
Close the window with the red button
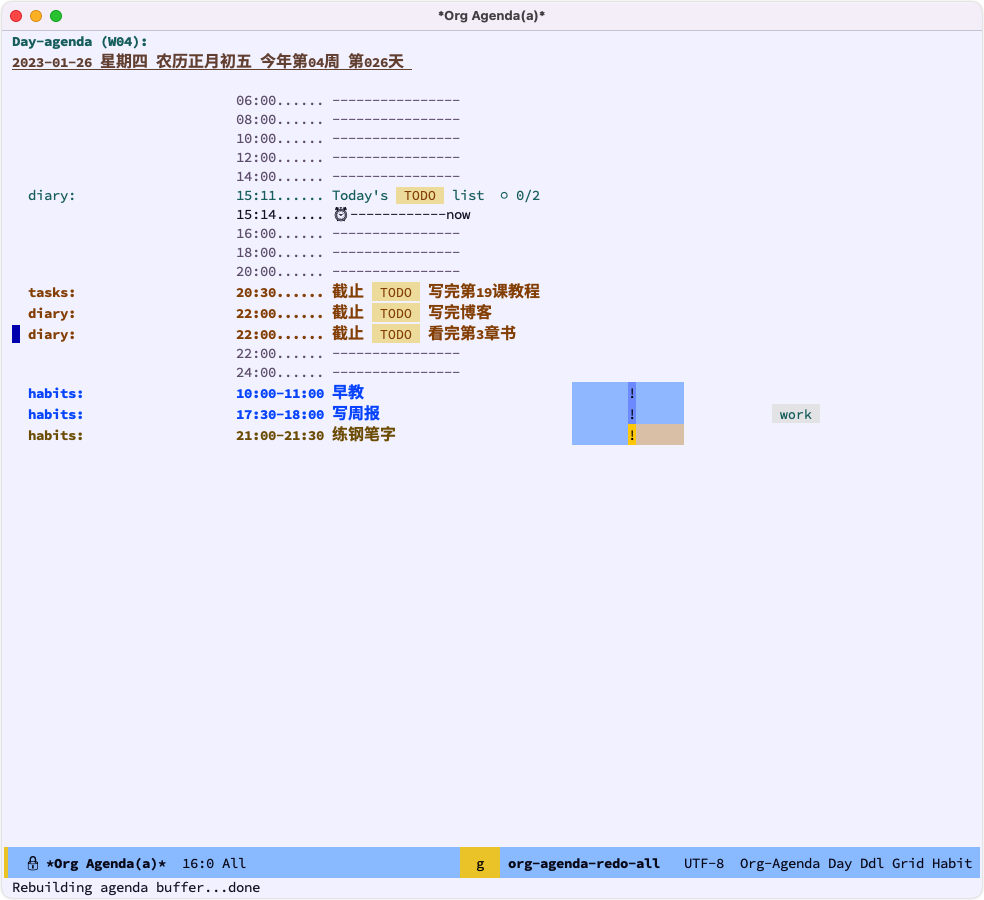pyautogui.click(x=16, y=16)
